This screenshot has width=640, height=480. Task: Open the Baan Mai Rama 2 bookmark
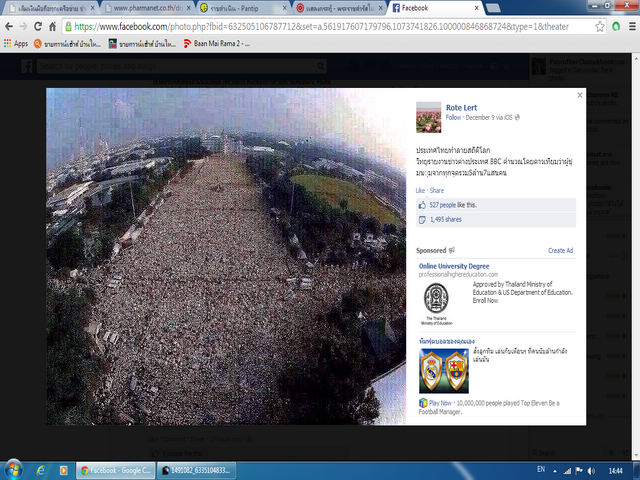pyautogui.click(x=216, y=43)
